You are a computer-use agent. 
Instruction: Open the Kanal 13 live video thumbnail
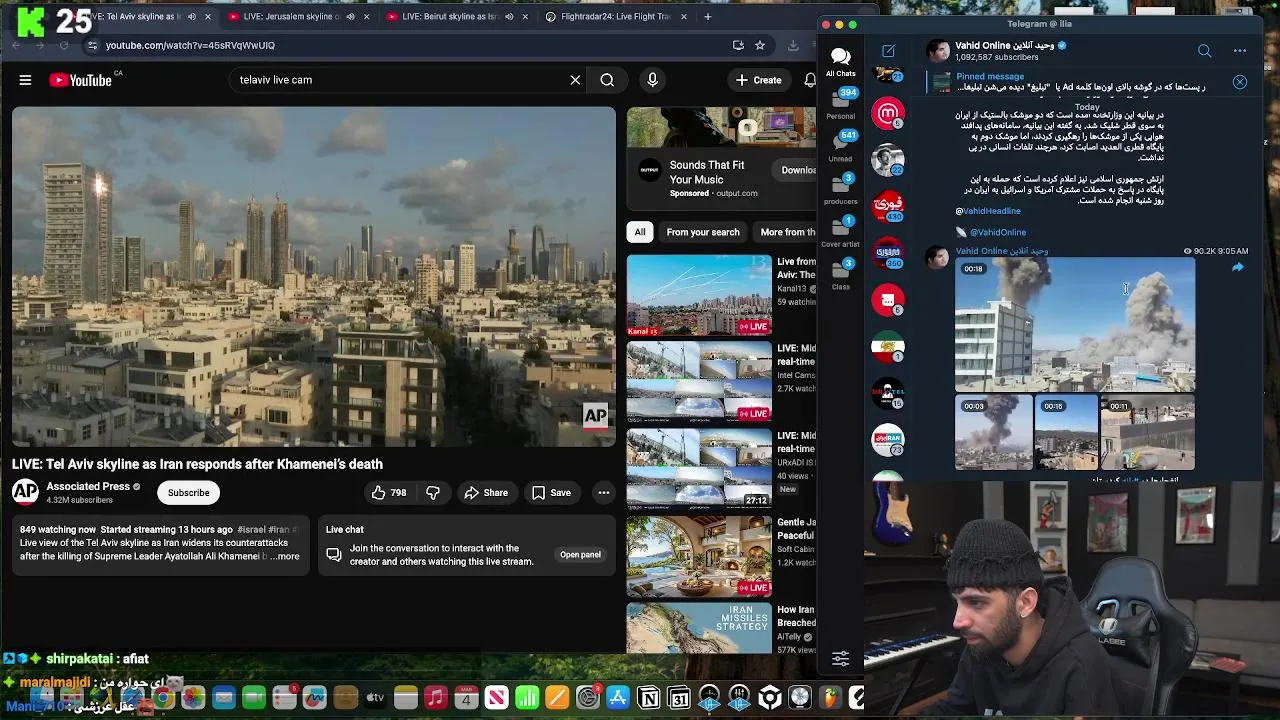click(699, 295)
